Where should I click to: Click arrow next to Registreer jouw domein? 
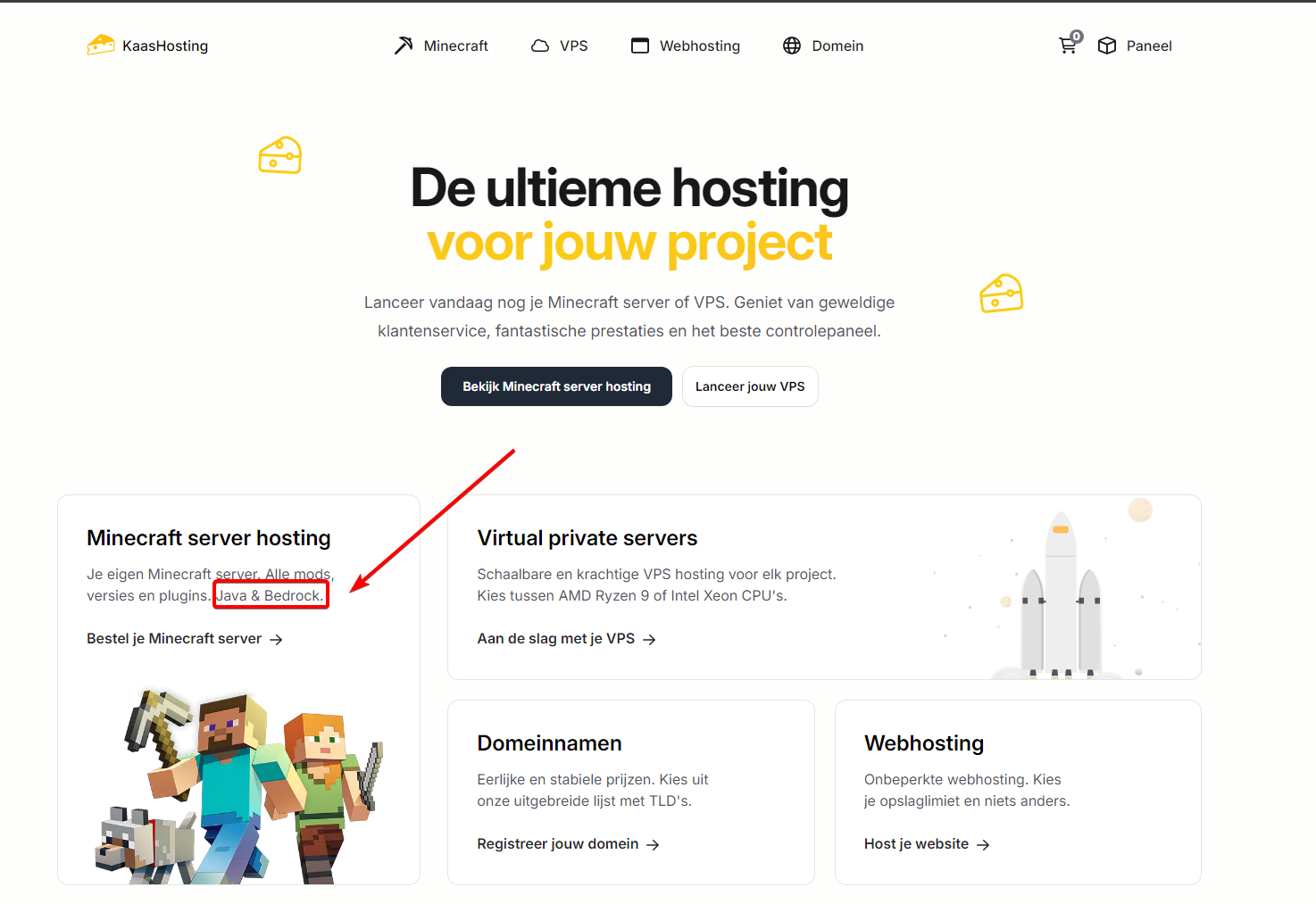[653, 845]
